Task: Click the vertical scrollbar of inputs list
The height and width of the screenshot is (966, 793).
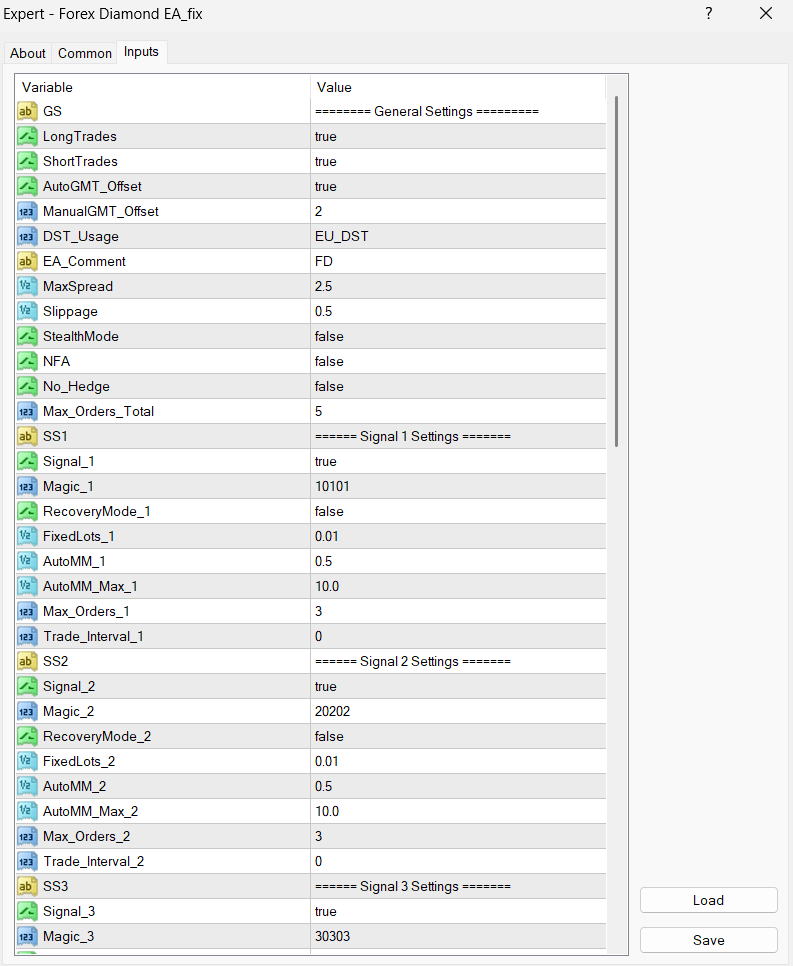Action: pyautogui.click(x=617, y=270)
